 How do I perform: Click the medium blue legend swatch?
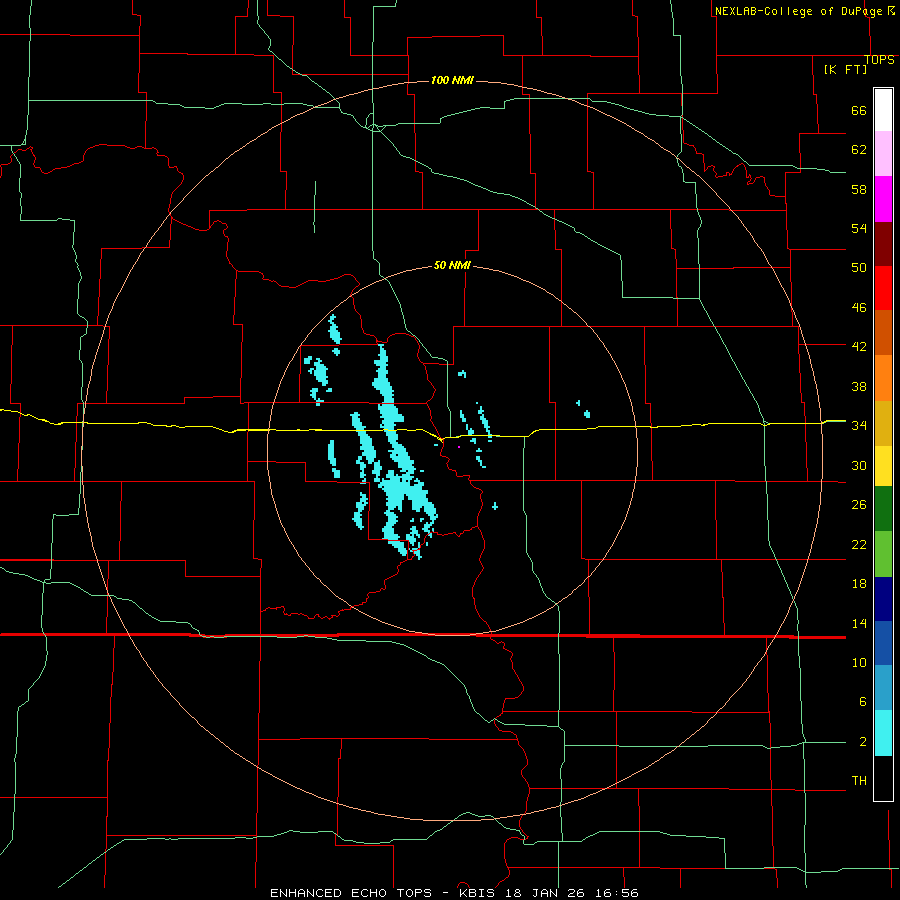pos(883,643)
